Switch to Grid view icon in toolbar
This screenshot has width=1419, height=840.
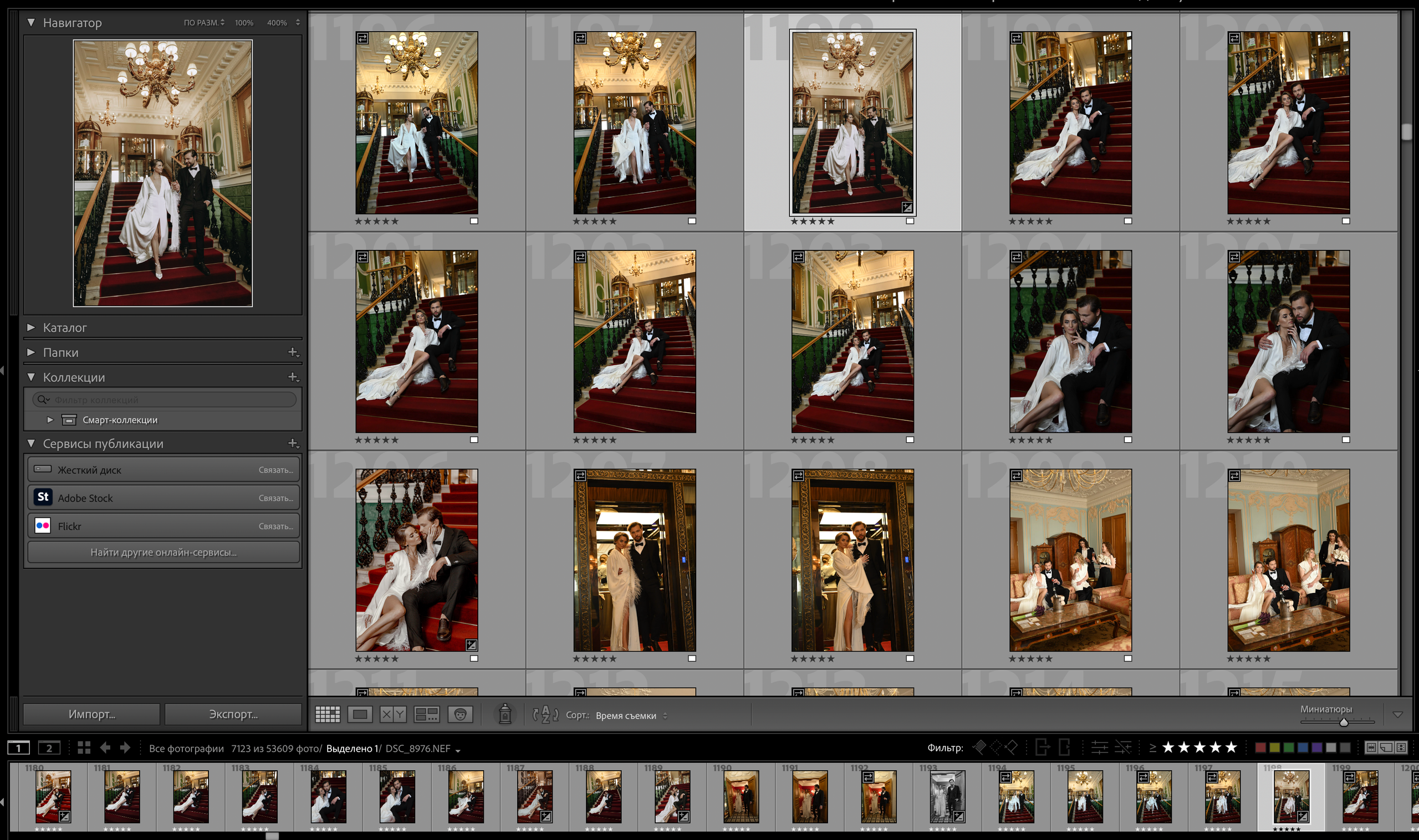pos(327,714)
